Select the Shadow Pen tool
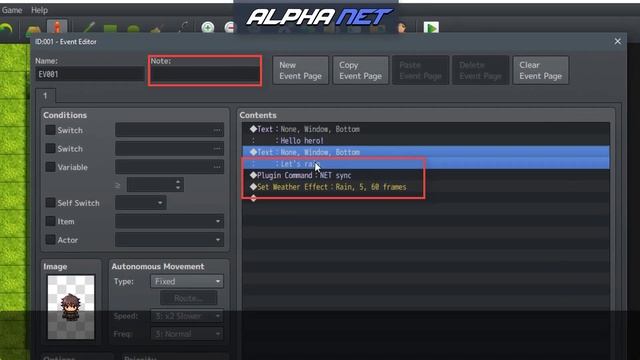The image size is (640, 360). pyautogui.click(x=183, y=28)
